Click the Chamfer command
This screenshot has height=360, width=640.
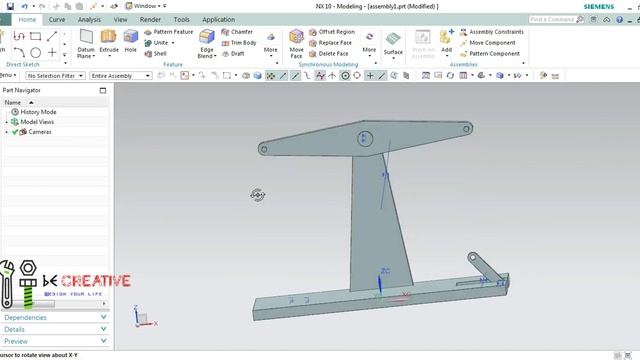click(x=237, y=32)
